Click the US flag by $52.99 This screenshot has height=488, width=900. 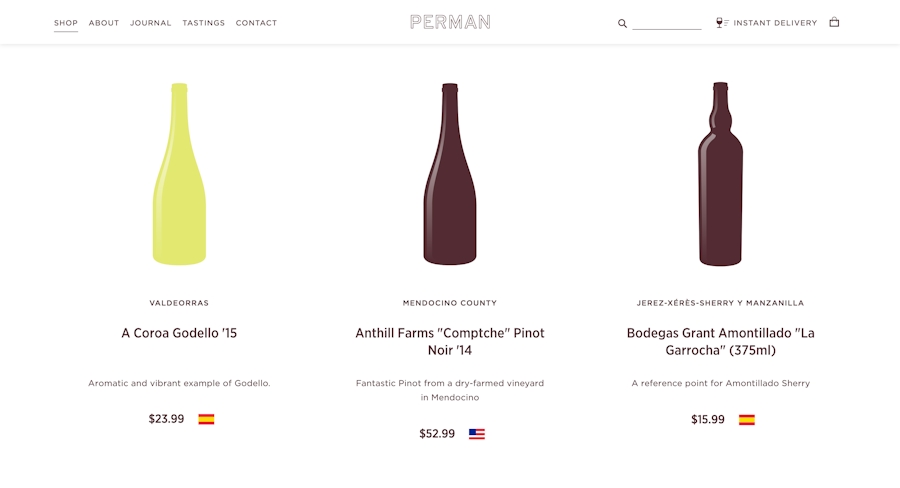pos(477,434)
